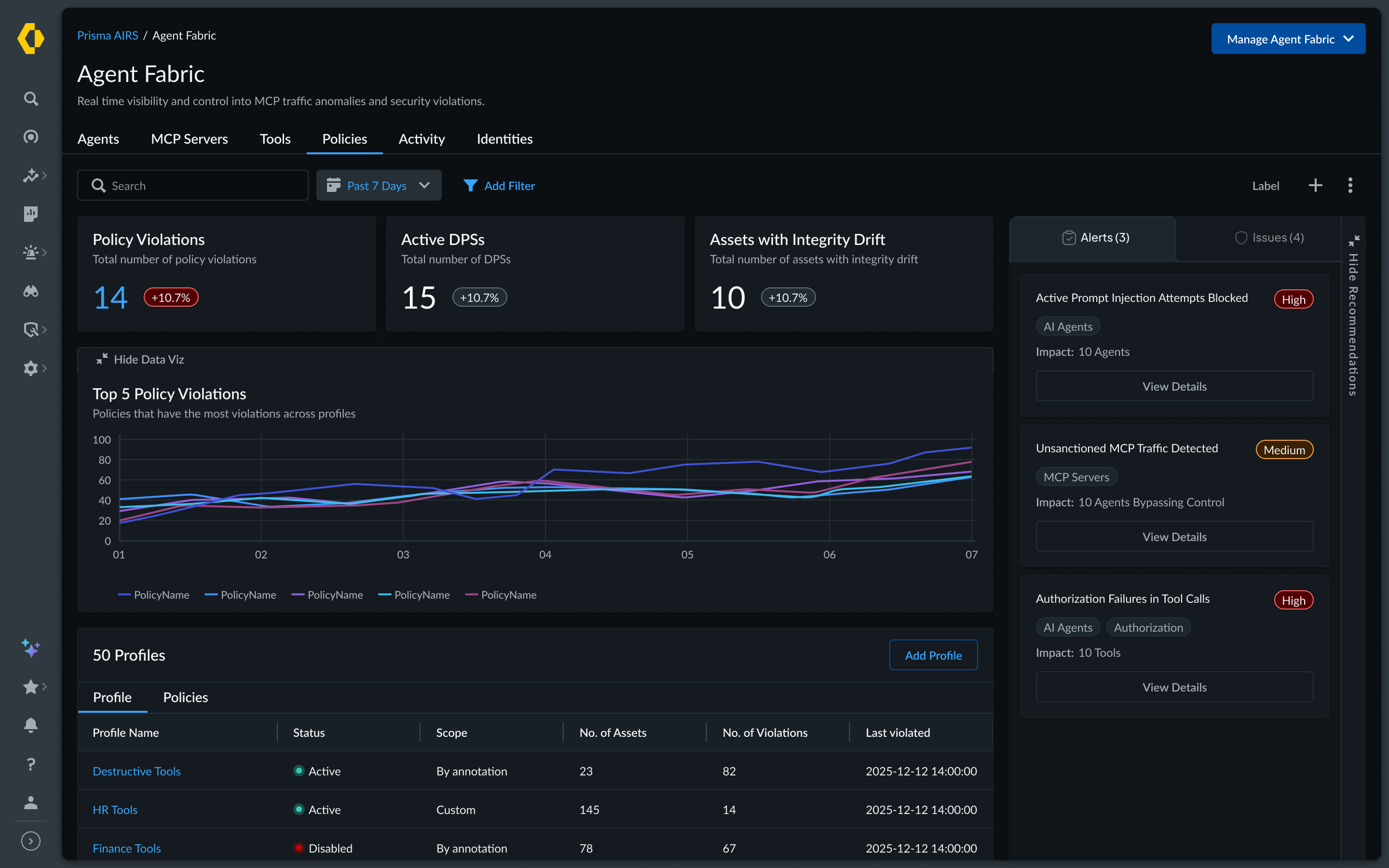Image resolution: width=1389 pixels, height=868 pixels.
Task: Click the calendar icon in date picker
Action: [x=333, y=185]
